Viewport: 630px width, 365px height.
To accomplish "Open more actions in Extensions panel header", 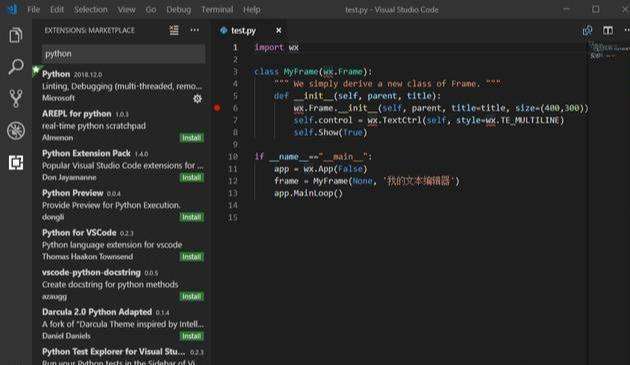I will (x=194, y=30).
